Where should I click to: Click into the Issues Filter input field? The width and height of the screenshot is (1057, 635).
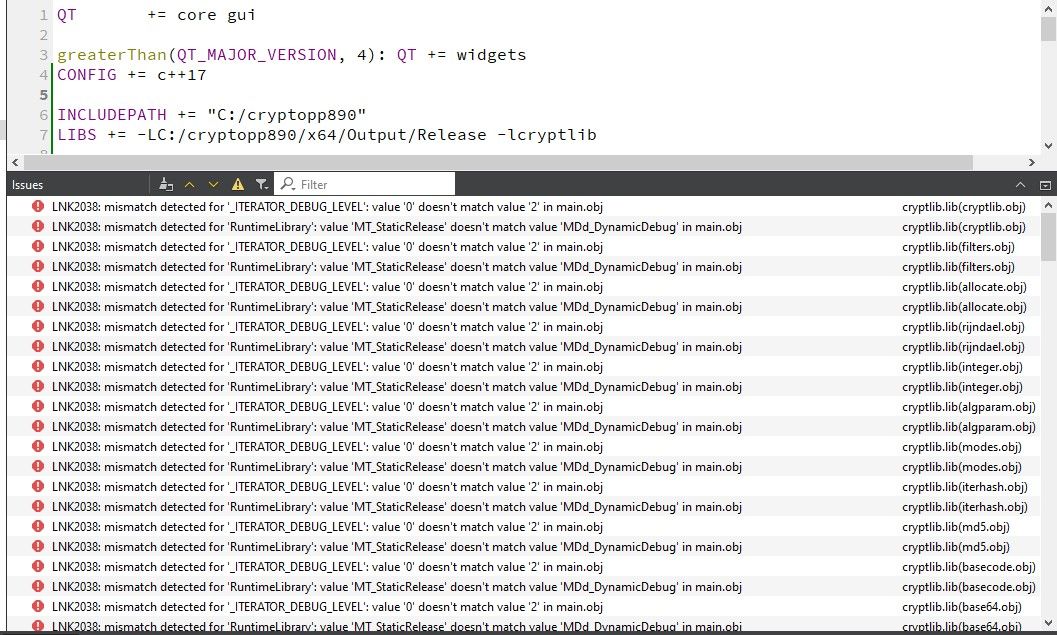[365, 184]
